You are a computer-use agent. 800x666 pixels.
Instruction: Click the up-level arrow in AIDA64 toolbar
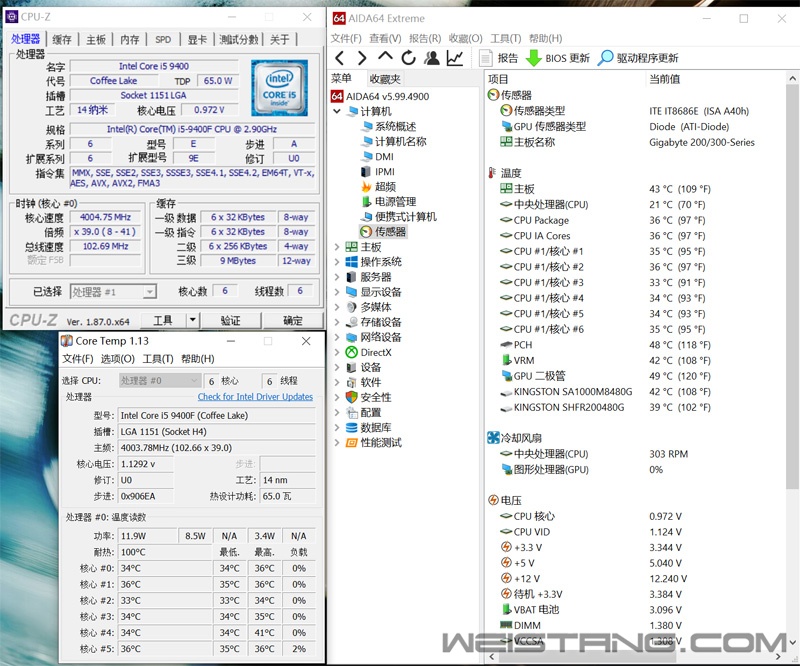(x=386, y=58)
